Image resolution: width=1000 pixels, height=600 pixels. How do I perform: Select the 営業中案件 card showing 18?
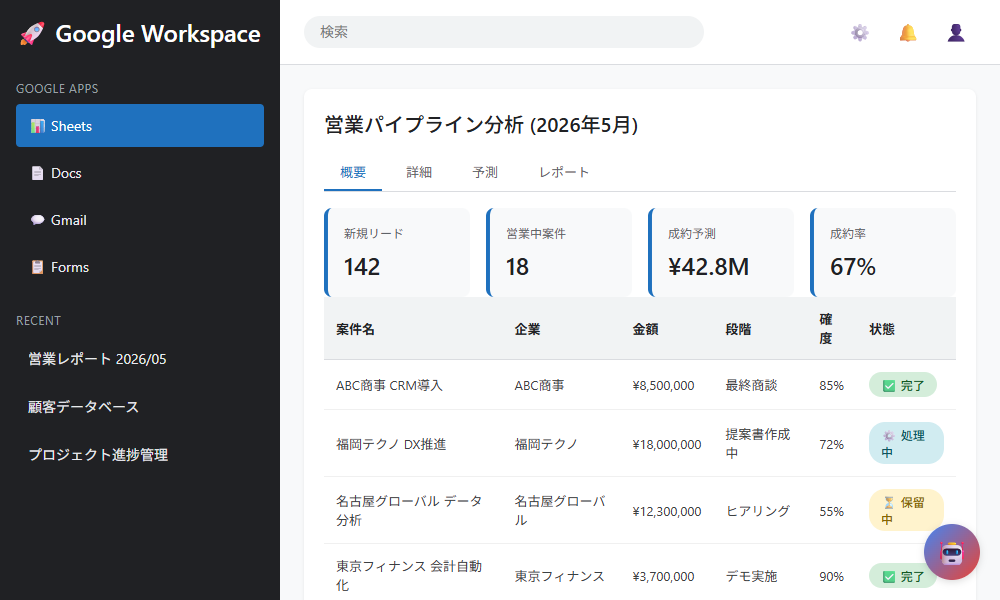(559, 252)
